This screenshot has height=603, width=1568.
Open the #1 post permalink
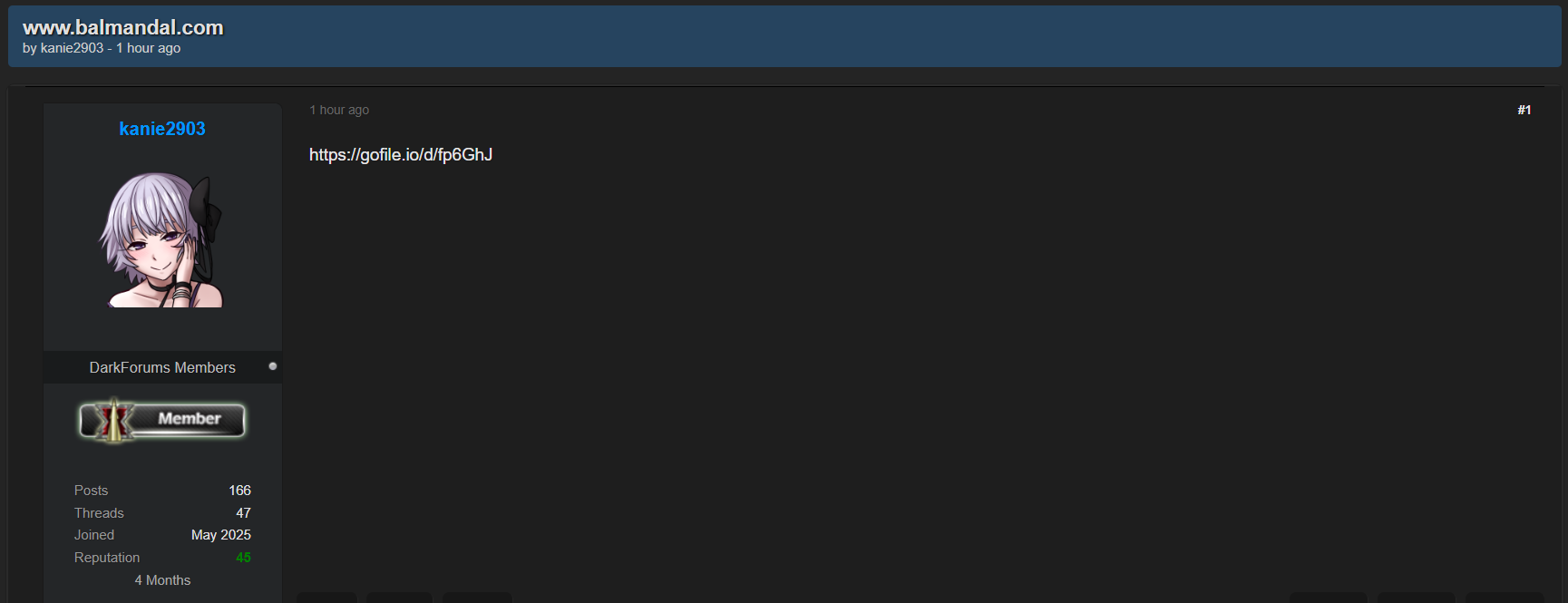(x=1524, y=110)
